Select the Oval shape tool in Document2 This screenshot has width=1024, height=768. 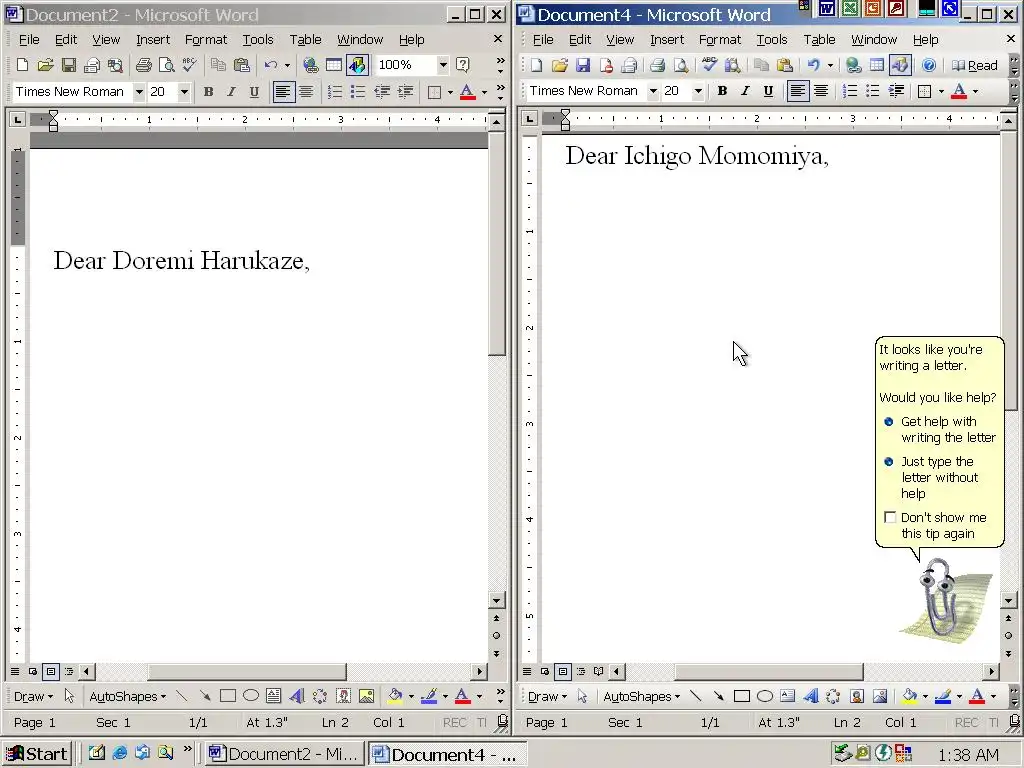pyautogui.click(x=251, y=696)
